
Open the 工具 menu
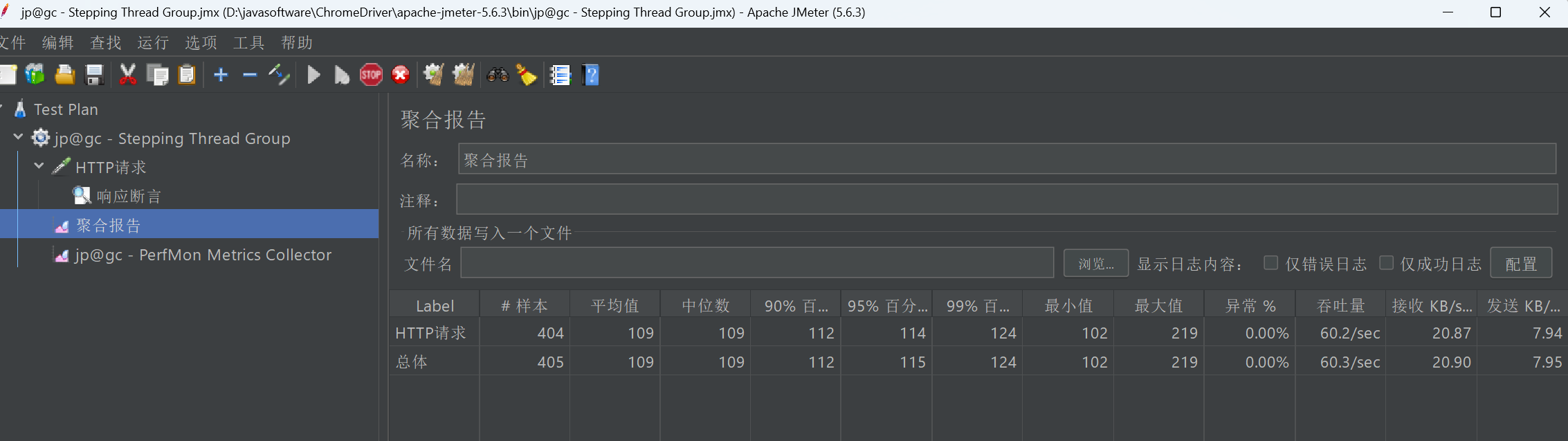[x=248, y=43]
